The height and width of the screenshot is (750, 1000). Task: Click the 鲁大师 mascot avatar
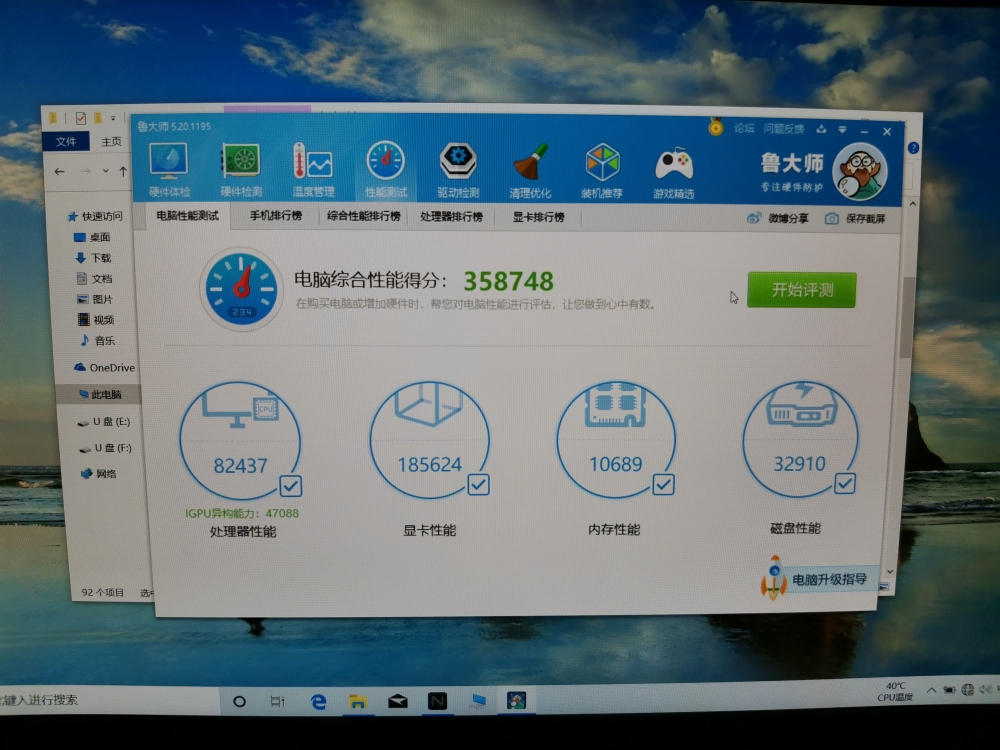click(860, 171)
